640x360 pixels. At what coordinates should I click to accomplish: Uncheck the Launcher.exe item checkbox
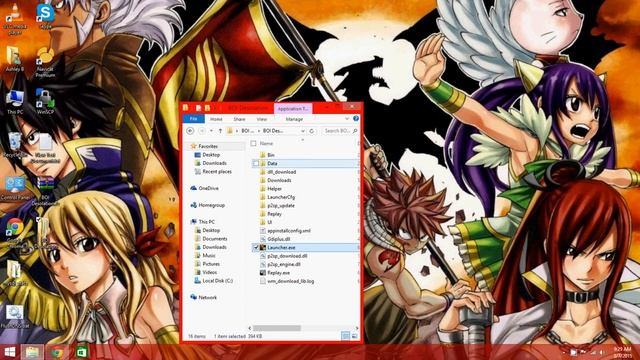coord(256,247)
